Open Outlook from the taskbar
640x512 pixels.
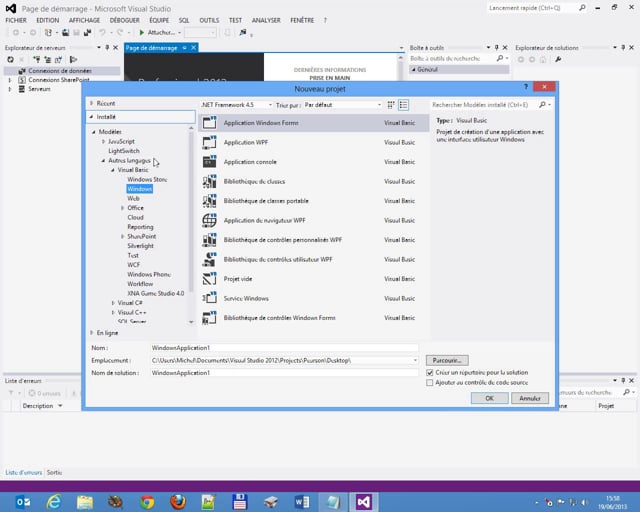(22, 502)
